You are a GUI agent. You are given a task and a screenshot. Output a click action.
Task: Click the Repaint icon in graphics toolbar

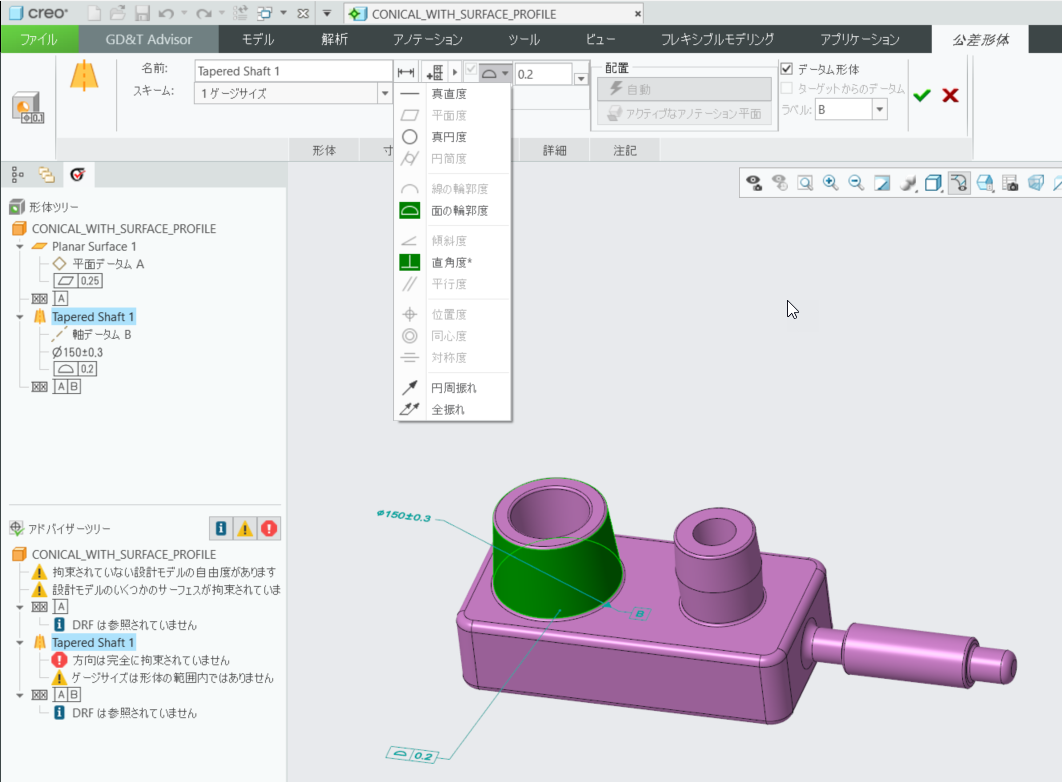pyautogui.click(x=882, y=183)
